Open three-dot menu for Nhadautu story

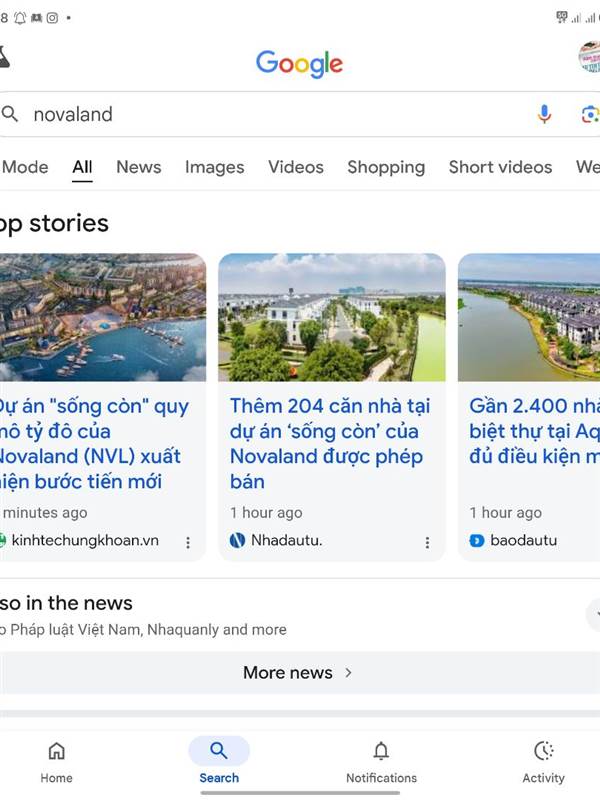point(427,542)
